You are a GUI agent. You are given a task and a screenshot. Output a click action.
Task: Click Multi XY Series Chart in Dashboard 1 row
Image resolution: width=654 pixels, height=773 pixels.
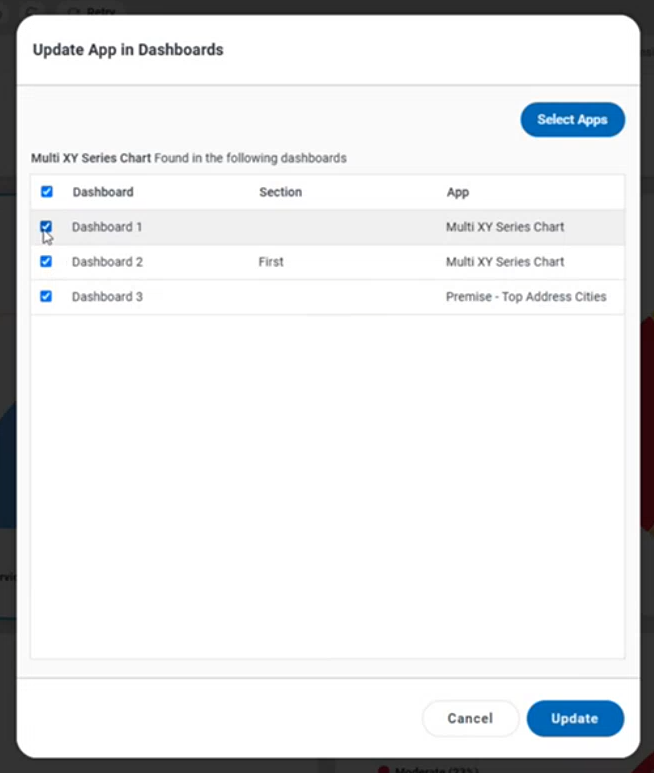tap(505, 227)
